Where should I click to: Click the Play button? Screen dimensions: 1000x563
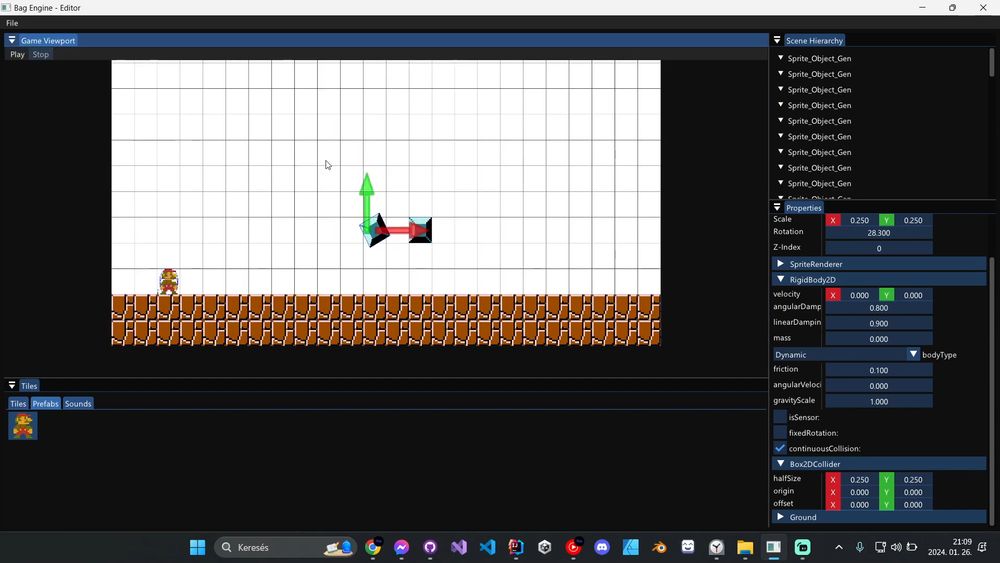point(17,54)
